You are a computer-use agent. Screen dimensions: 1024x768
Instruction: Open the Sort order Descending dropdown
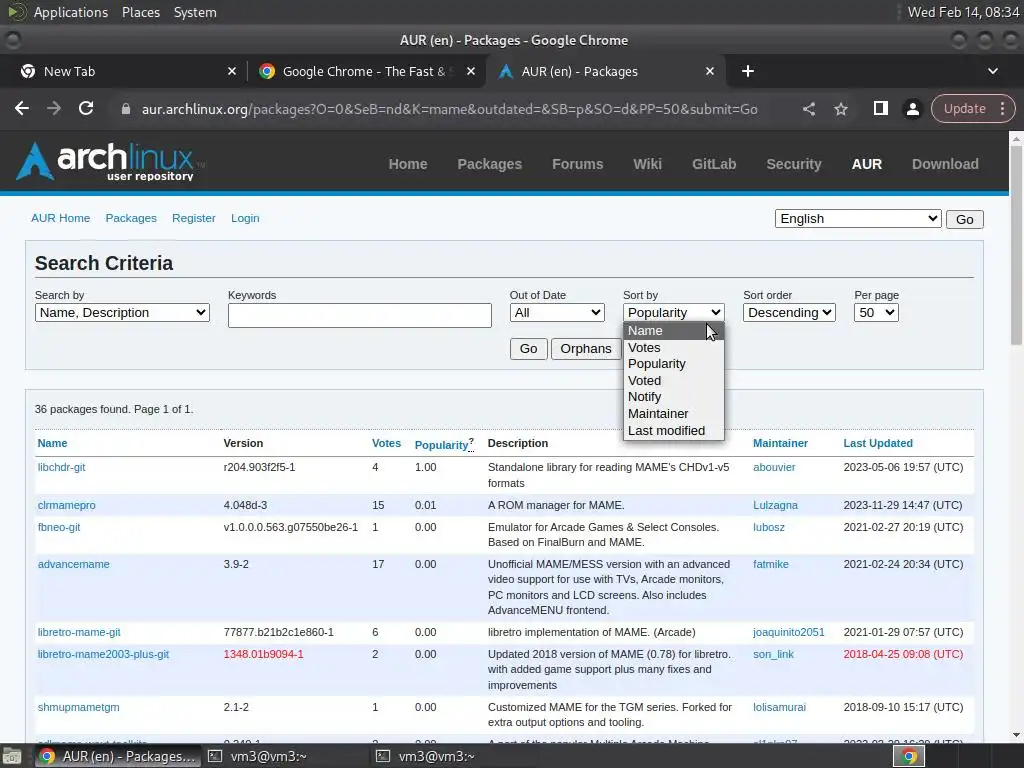(789, 313)
